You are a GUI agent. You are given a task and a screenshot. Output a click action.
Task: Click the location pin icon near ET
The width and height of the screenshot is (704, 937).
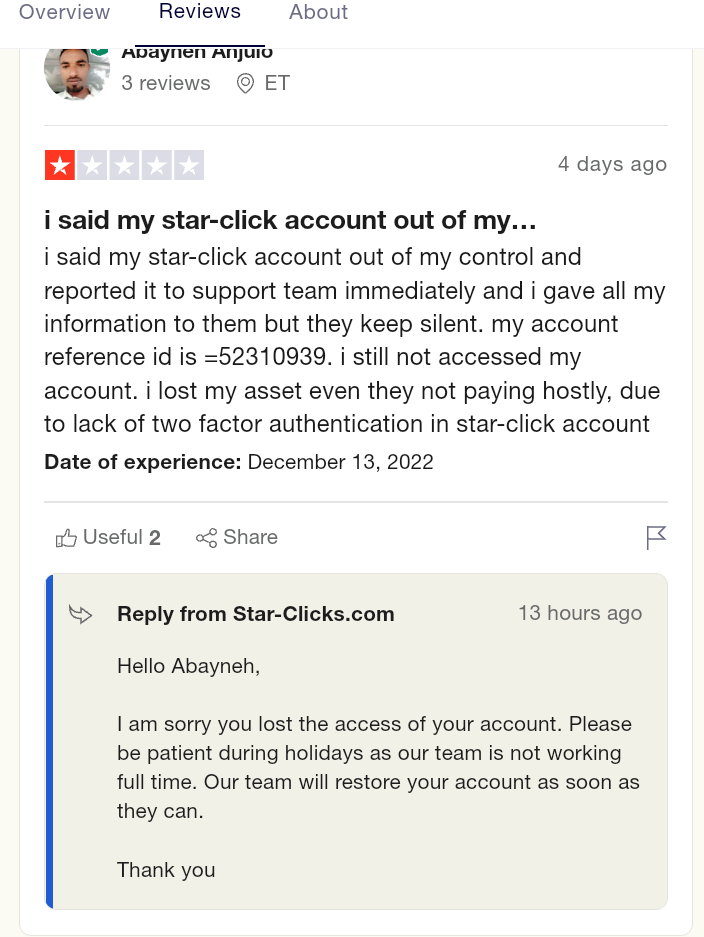pos(245,83)
